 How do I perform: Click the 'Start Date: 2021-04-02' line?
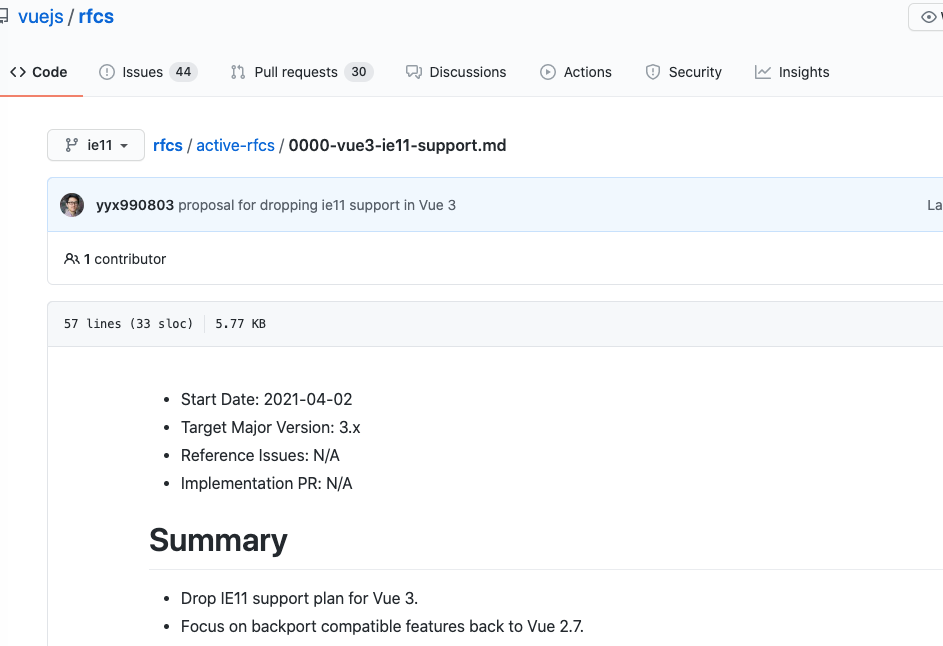266,399
